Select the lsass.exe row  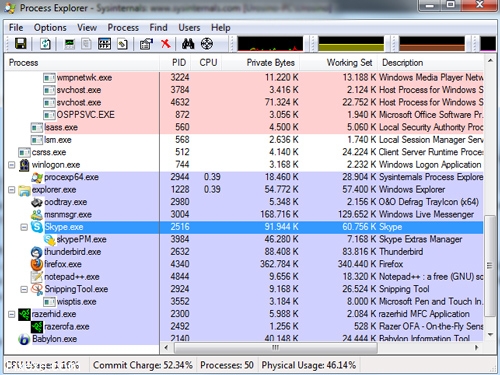point(244,127)
